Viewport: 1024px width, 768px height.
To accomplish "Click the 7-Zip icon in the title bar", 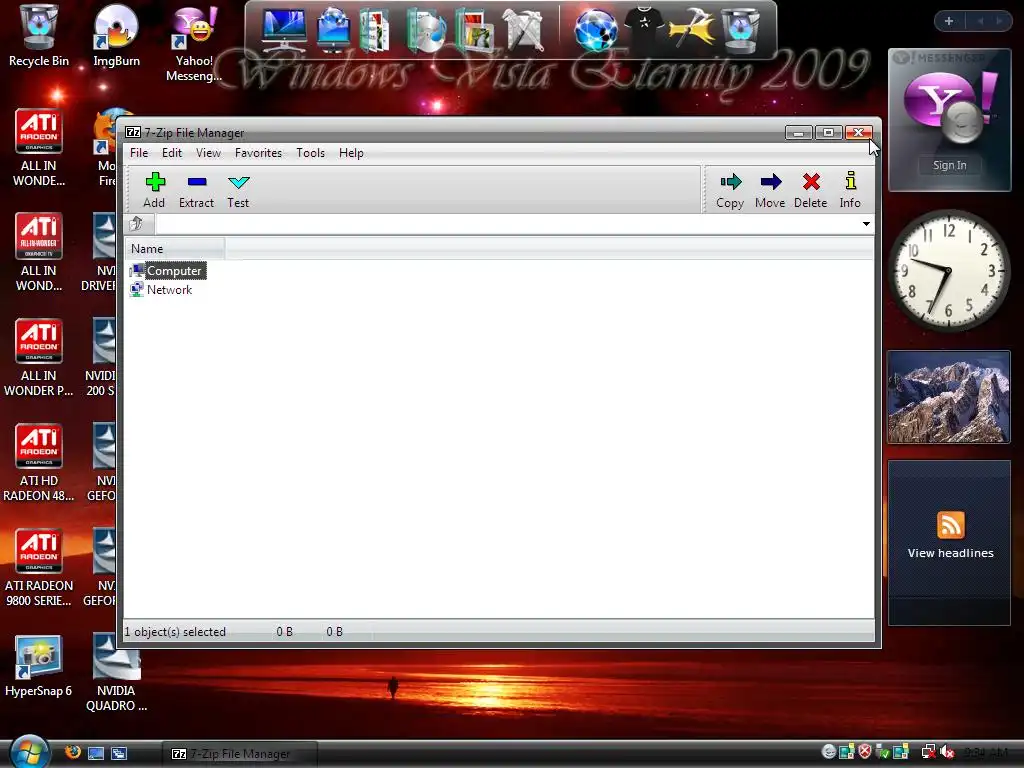I will (x=133, y=133).
